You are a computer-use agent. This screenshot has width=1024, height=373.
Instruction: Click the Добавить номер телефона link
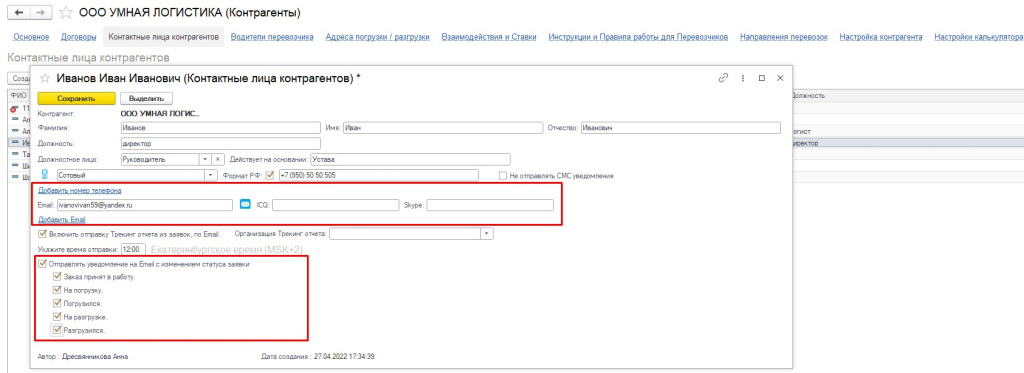(x=80, y=190)
